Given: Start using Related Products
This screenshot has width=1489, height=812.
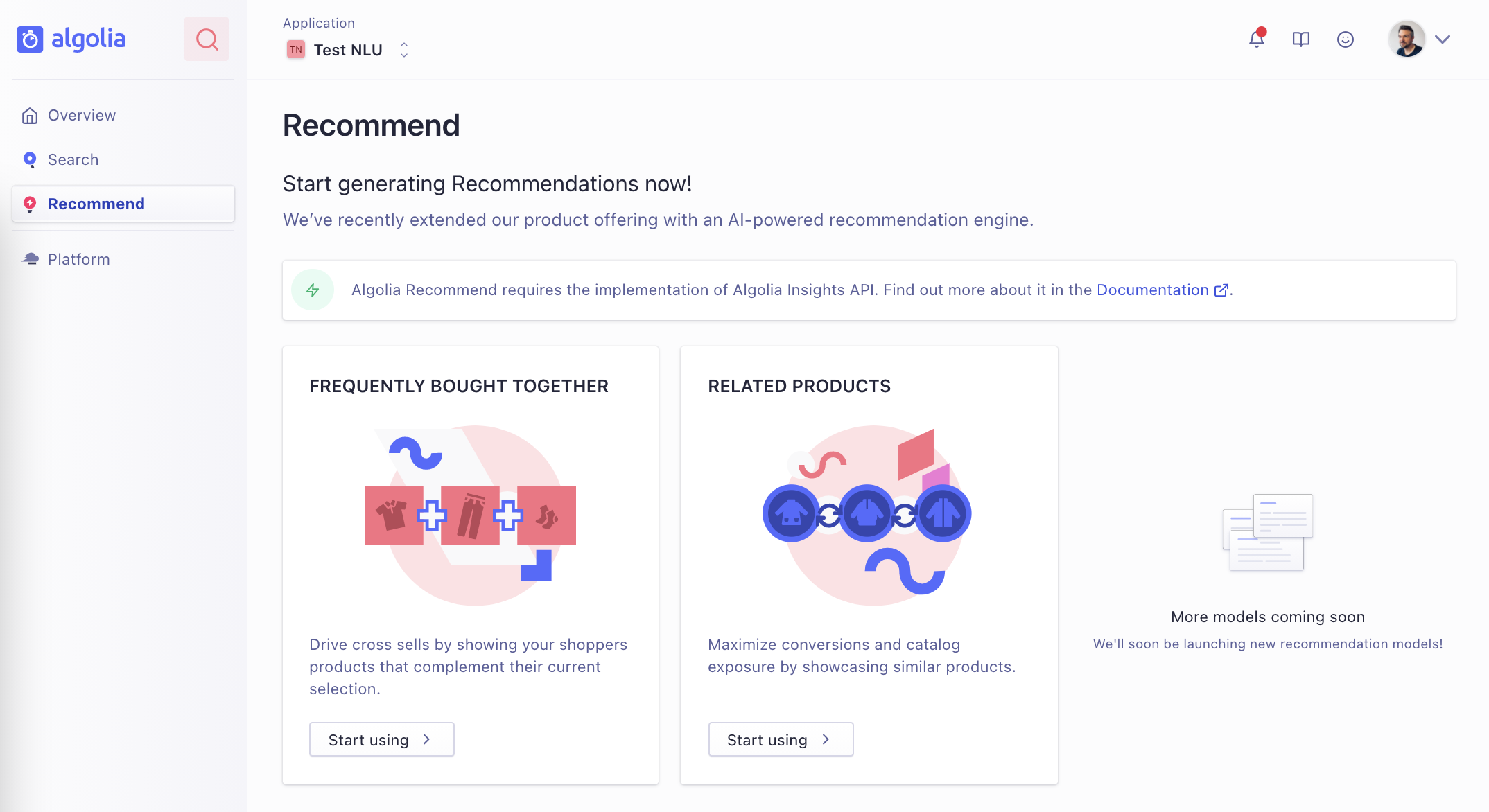Looking at the screenshot, I should pyautogui.click(x=781, y=739).
